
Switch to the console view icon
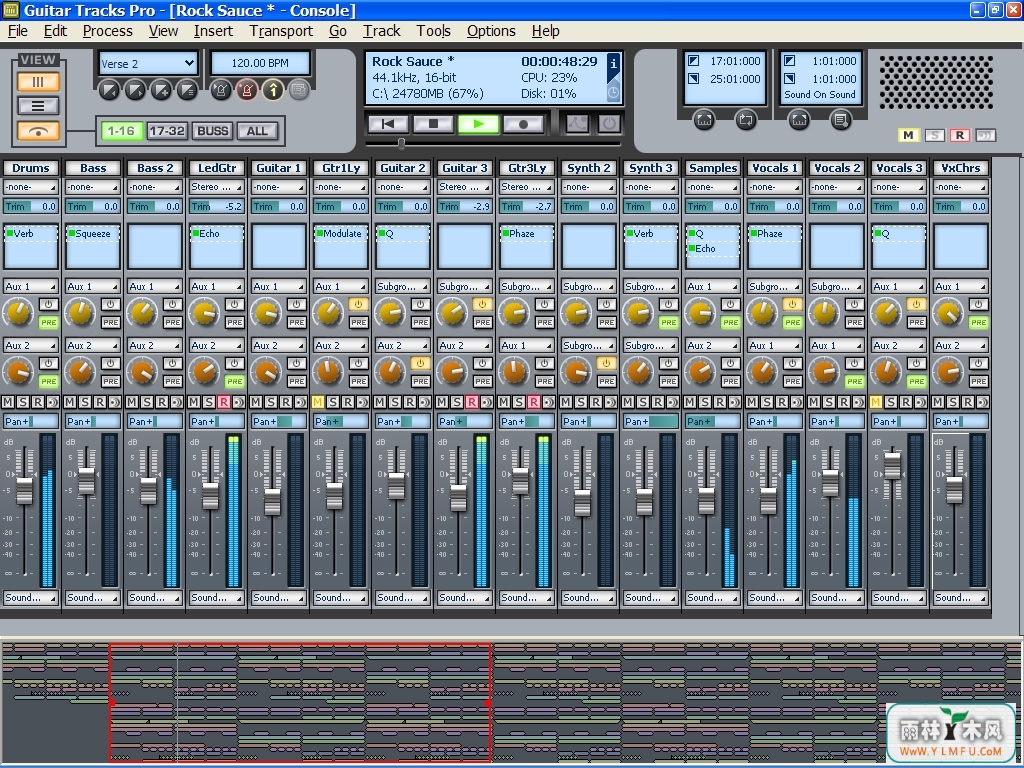pyautogui.click(x=38, y=82)
